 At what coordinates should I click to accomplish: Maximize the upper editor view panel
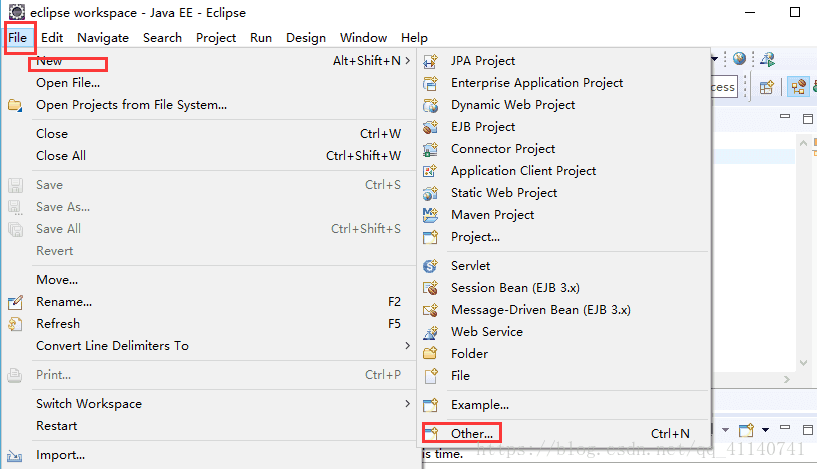coord(808,119)
